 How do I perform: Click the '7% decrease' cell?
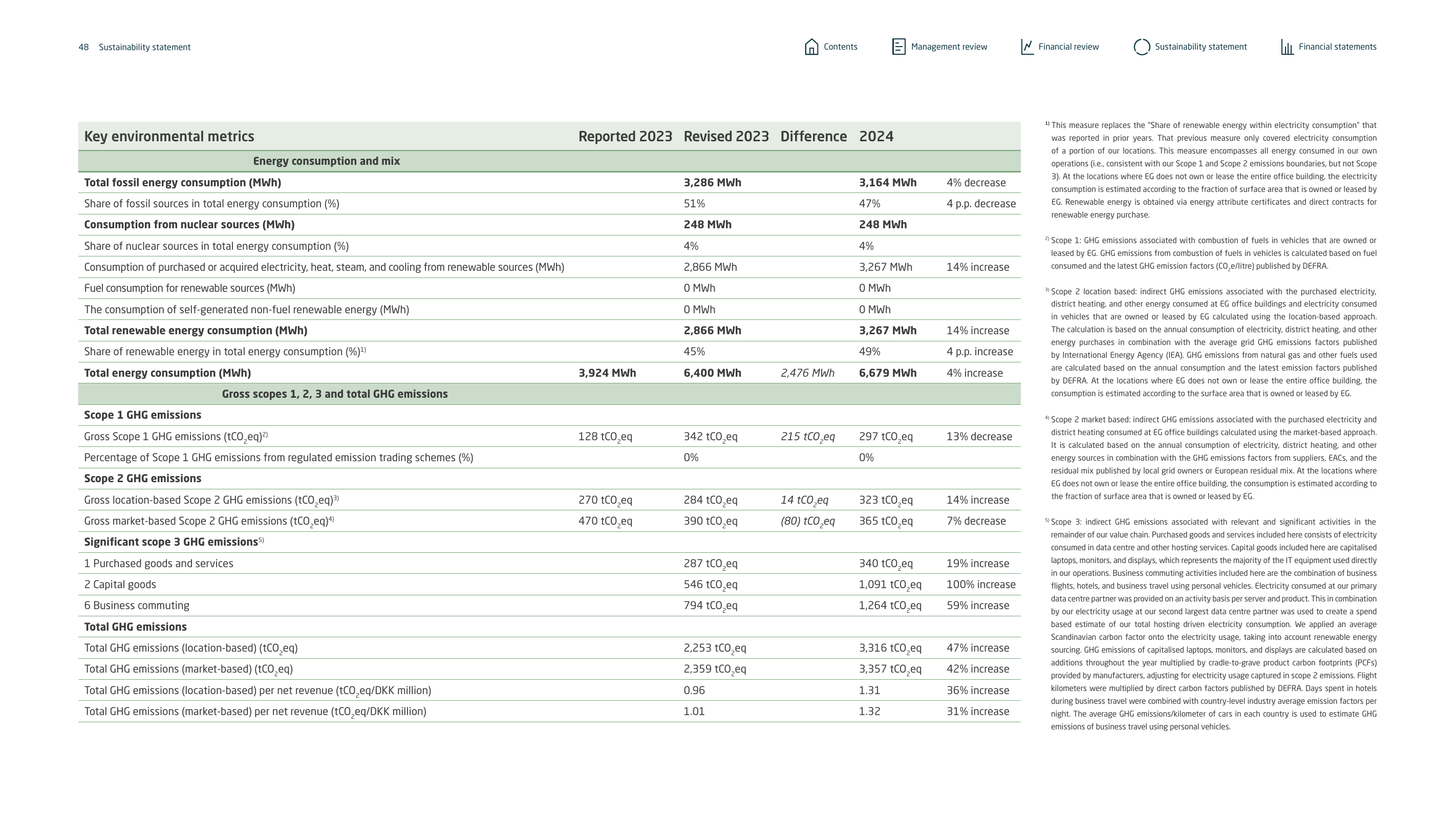point(976,521)
